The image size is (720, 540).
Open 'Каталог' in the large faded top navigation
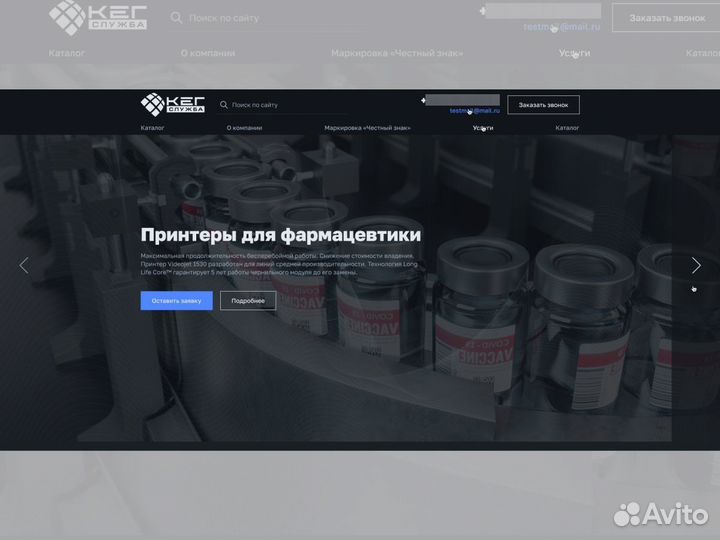[x=67, y=53]
